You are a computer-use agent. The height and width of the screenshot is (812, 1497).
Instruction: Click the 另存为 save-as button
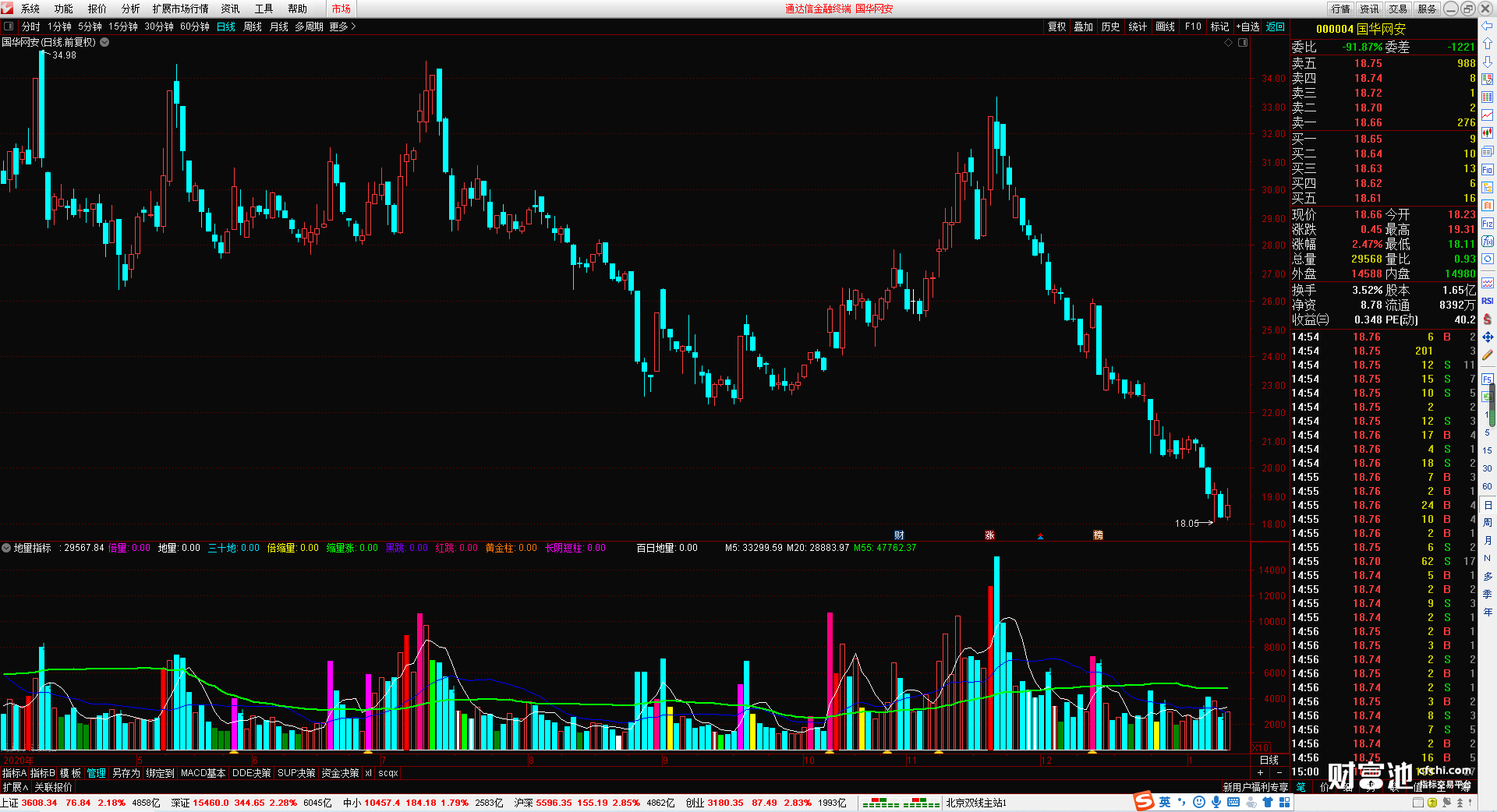(x=126, y=773)
